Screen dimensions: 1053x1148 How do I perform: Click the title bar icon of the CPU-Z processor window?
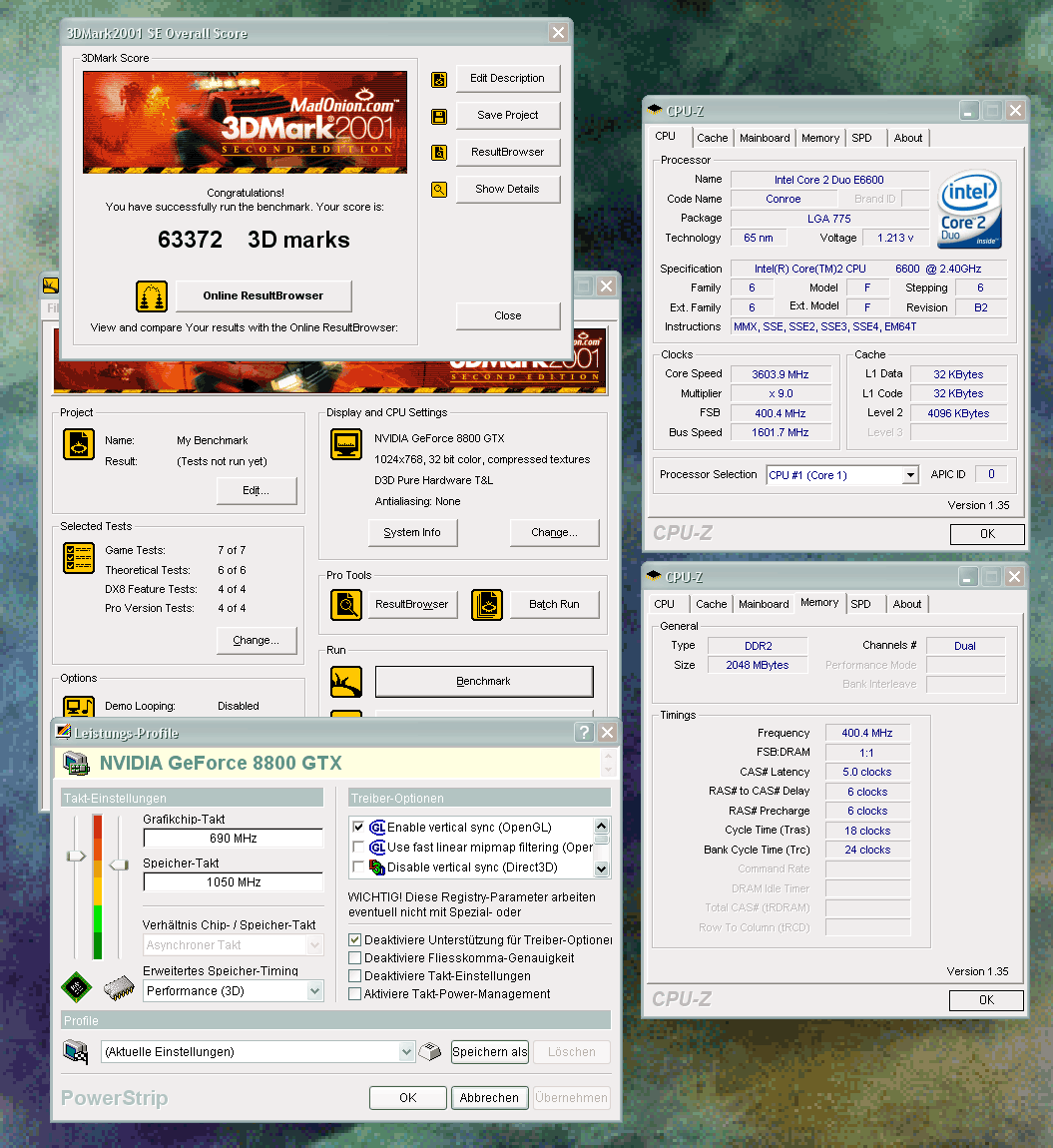pyautogui.click(x=655, y=110)
